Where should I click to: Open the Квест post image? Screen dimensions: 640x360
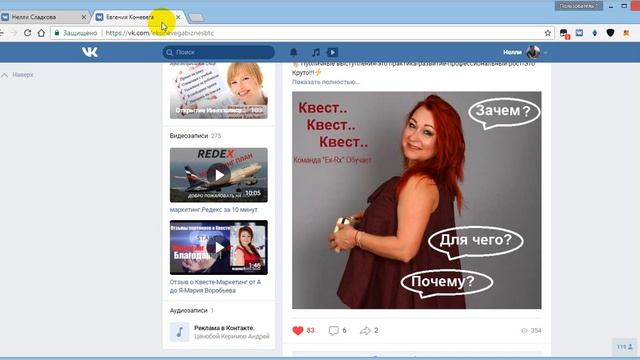coord(417,200)
